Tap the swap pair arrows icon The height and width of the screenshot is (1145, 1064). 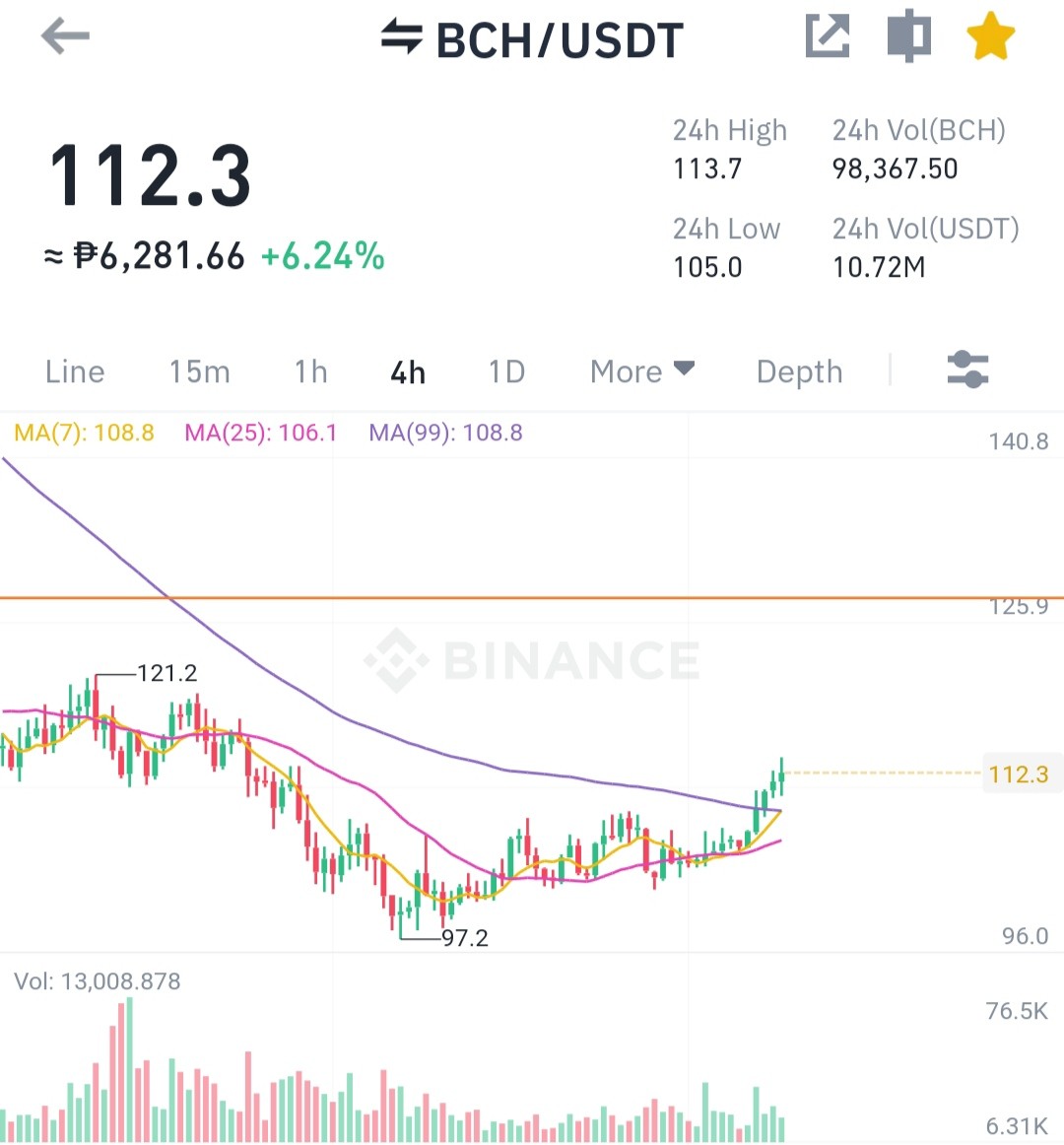pos(402,36)
